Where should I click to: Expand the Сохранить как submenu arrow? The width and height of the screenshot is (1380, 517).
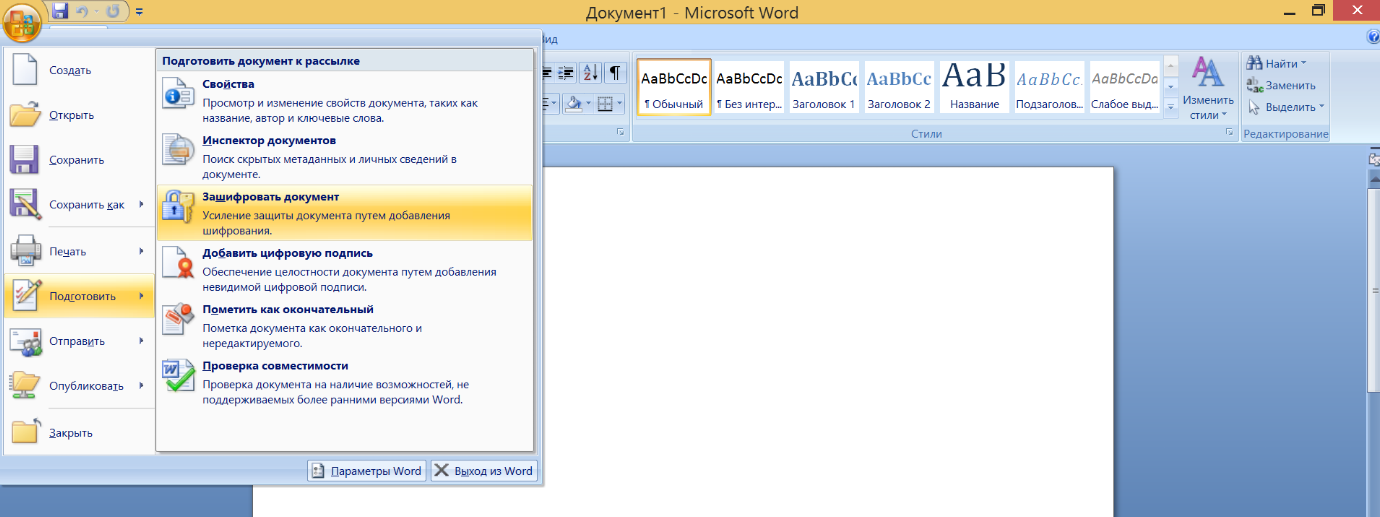[x=141, y=205]
